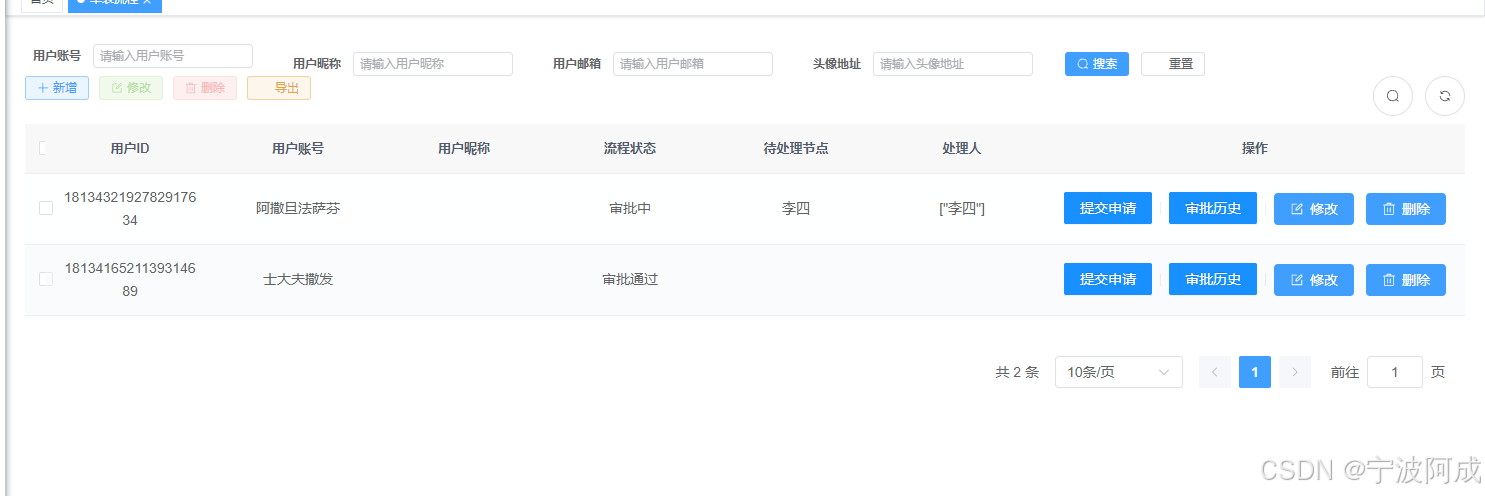Open 审批历史 for the 士大夫撒发 row
This screenshot has height=496, width=1485.
1213,279
